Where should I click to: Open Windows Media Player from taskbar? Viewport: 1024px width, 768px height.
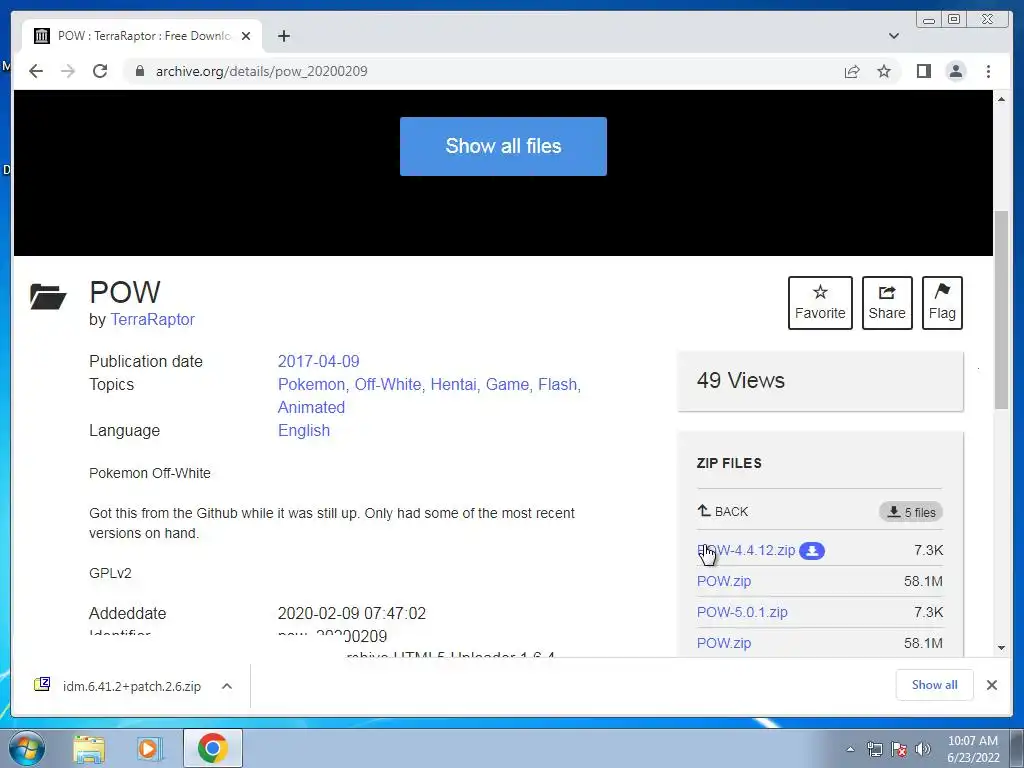pyautogui.click(x=150, y=748)
